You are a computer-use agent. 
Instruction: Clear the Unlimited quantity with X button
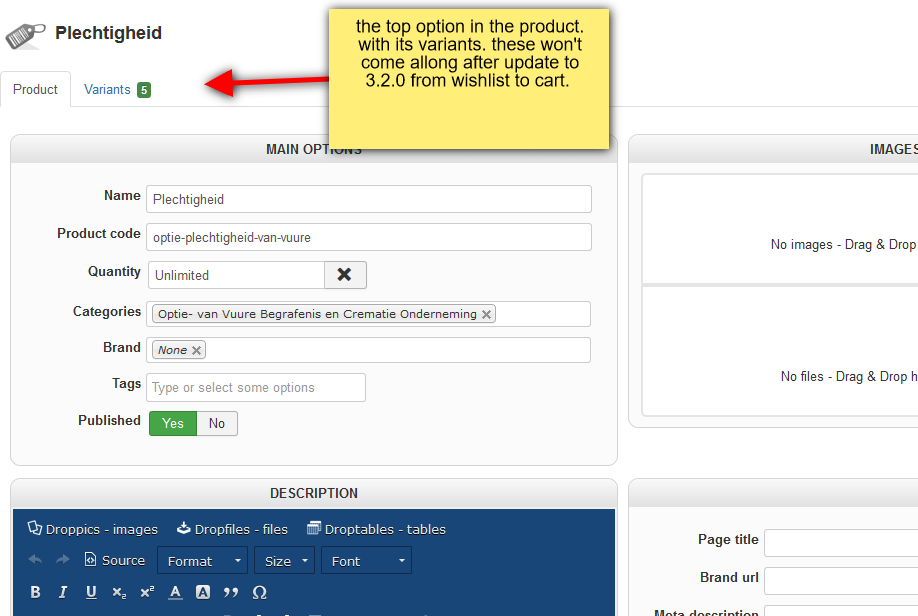[x=345, y=275]
